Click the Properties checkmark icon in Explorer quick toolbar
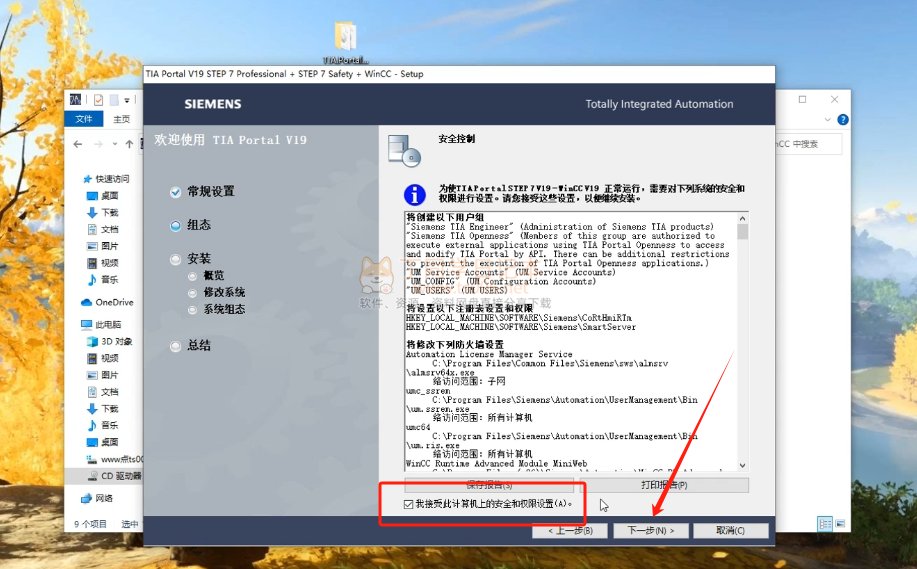Screen dimensions: 917x569 pyautogui.click(x=98, y=100)
